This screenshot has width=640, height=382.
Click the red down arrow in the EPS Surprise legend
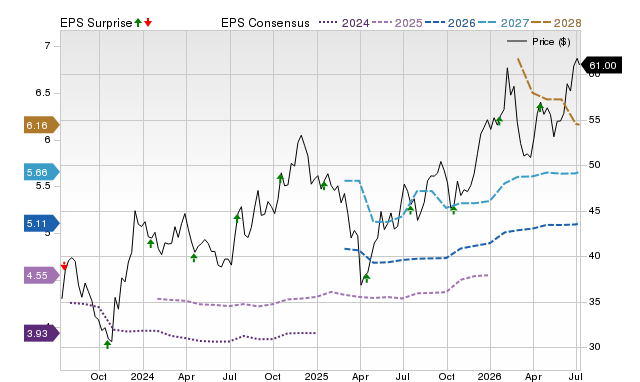click(148, 23)
